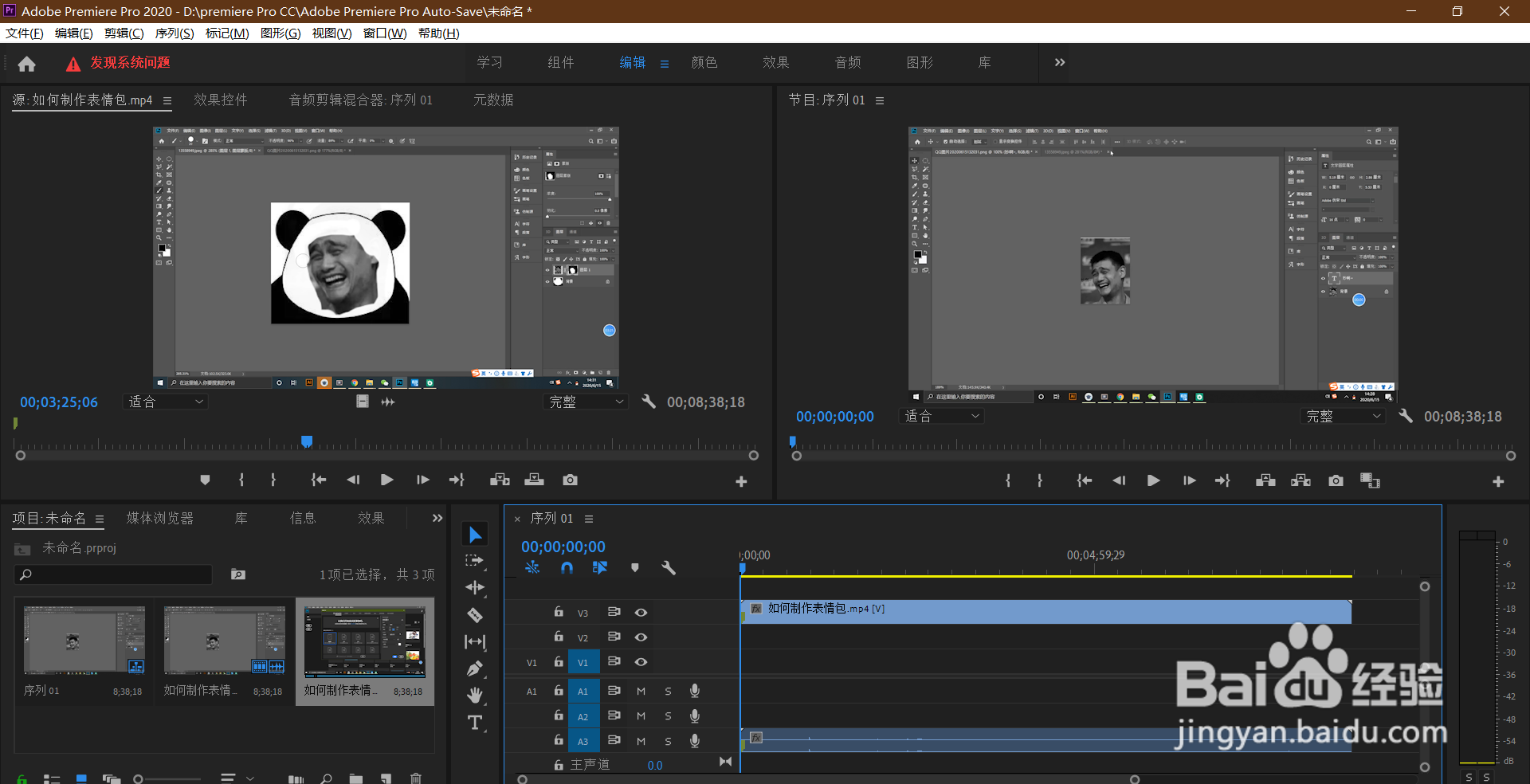This screenshot has width=1530, height=784.
Task: Switch to the 效果控件 tab
Action: pos(221,100)
